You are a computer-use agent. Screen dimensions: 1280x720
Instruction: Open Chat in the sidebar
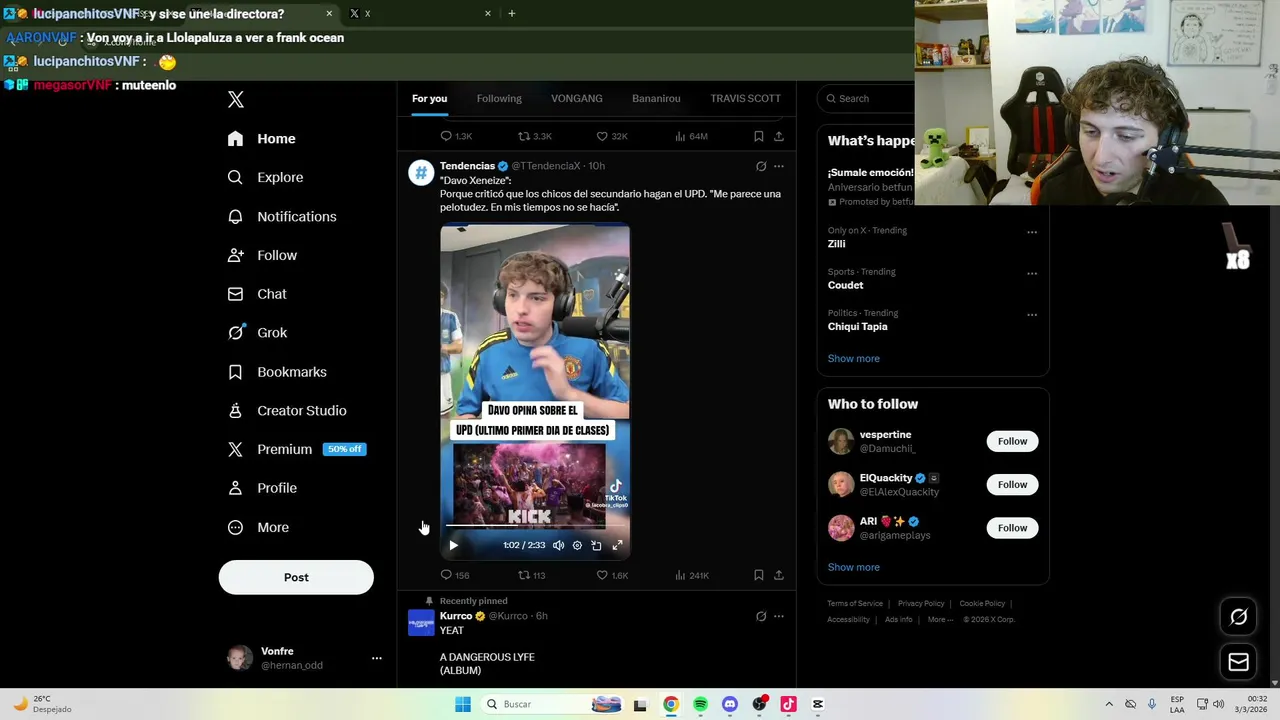258,294
